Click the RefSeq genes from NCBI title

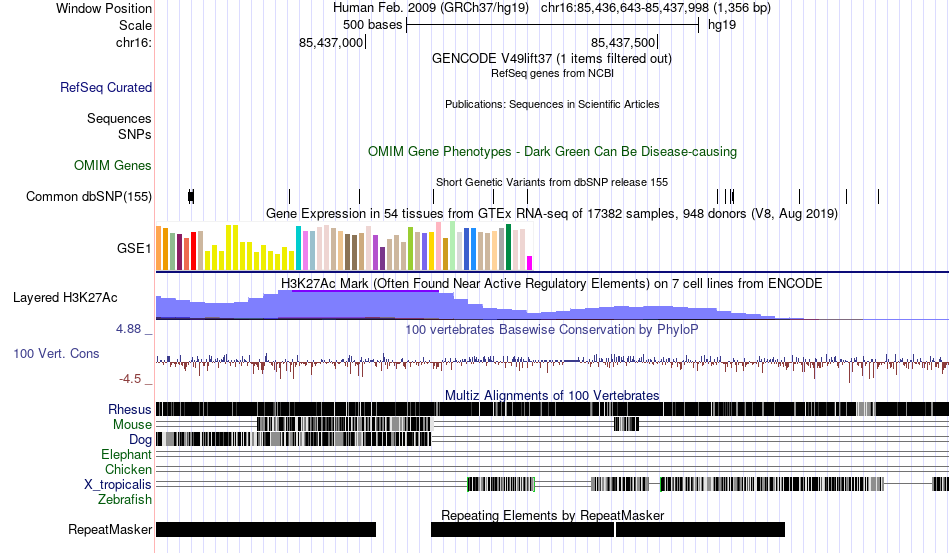(552, 73)
